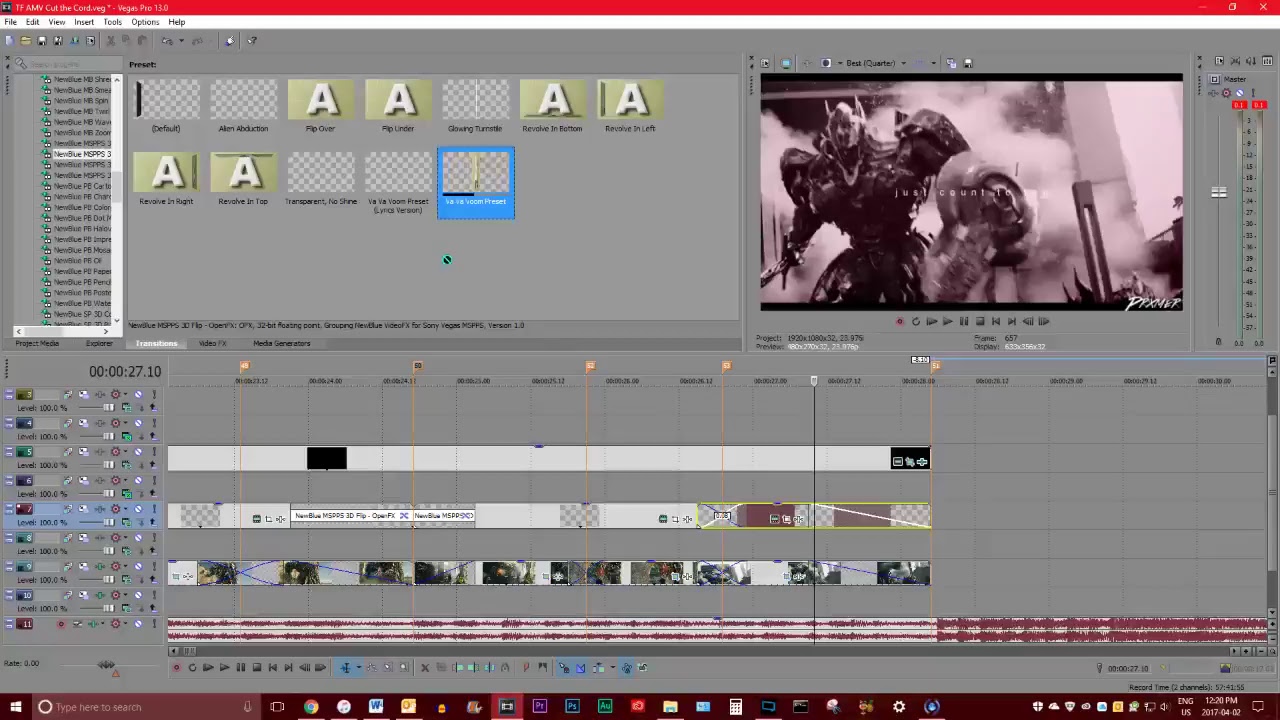Screen dimensions: 1280x720
Task: Click the Open project folder icon
Action: point(26,41)
